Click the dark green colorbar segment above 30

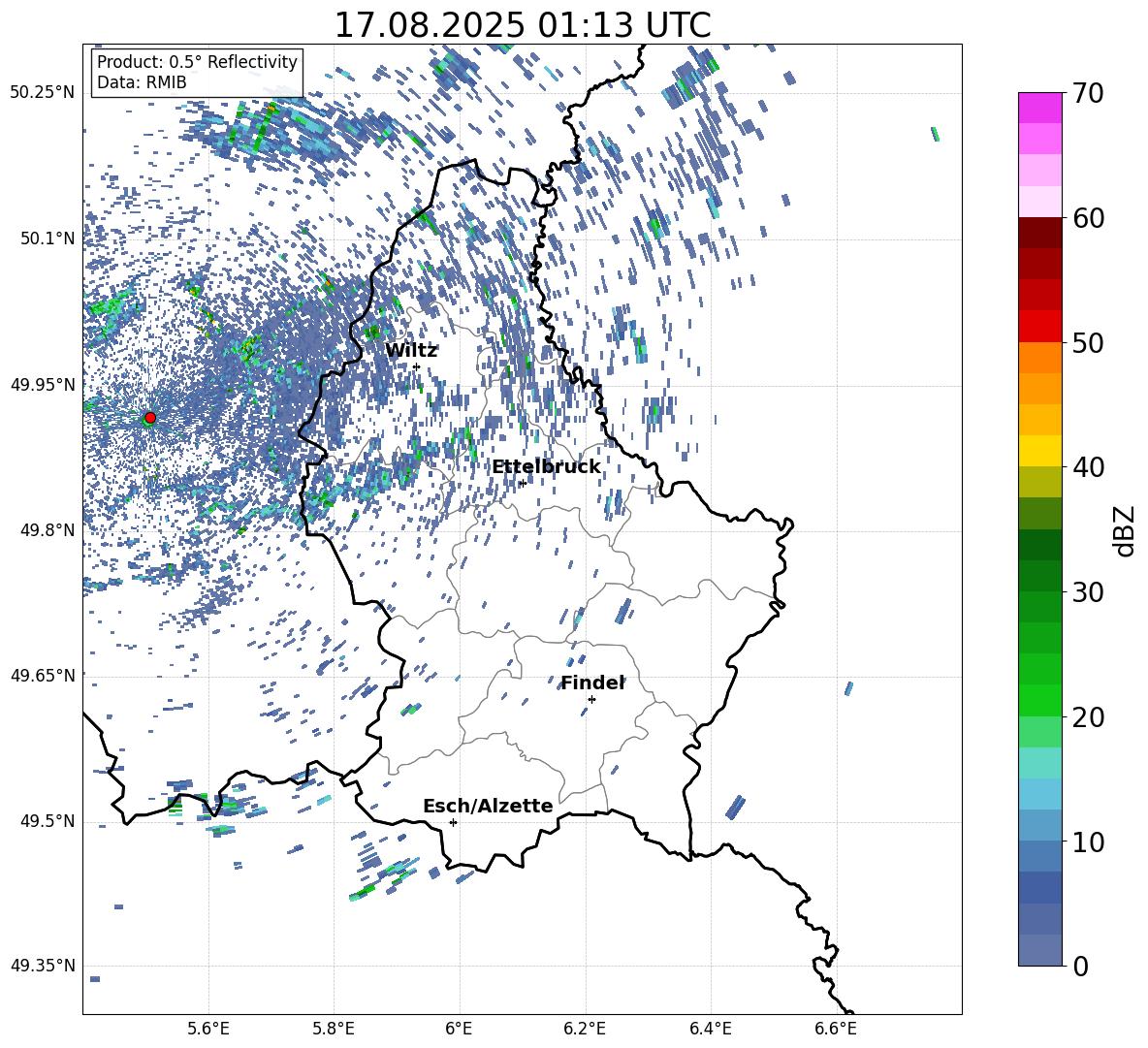[1039, 575]
